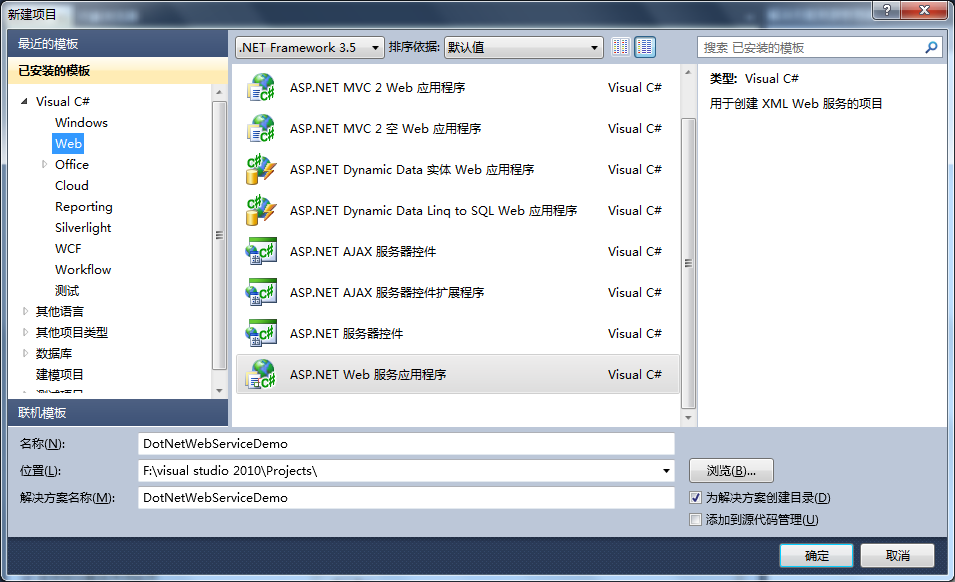Toggle 为解决方案创建目录 checkbox
The width and height of the screenshot is (955, 582).
point(696,498)
